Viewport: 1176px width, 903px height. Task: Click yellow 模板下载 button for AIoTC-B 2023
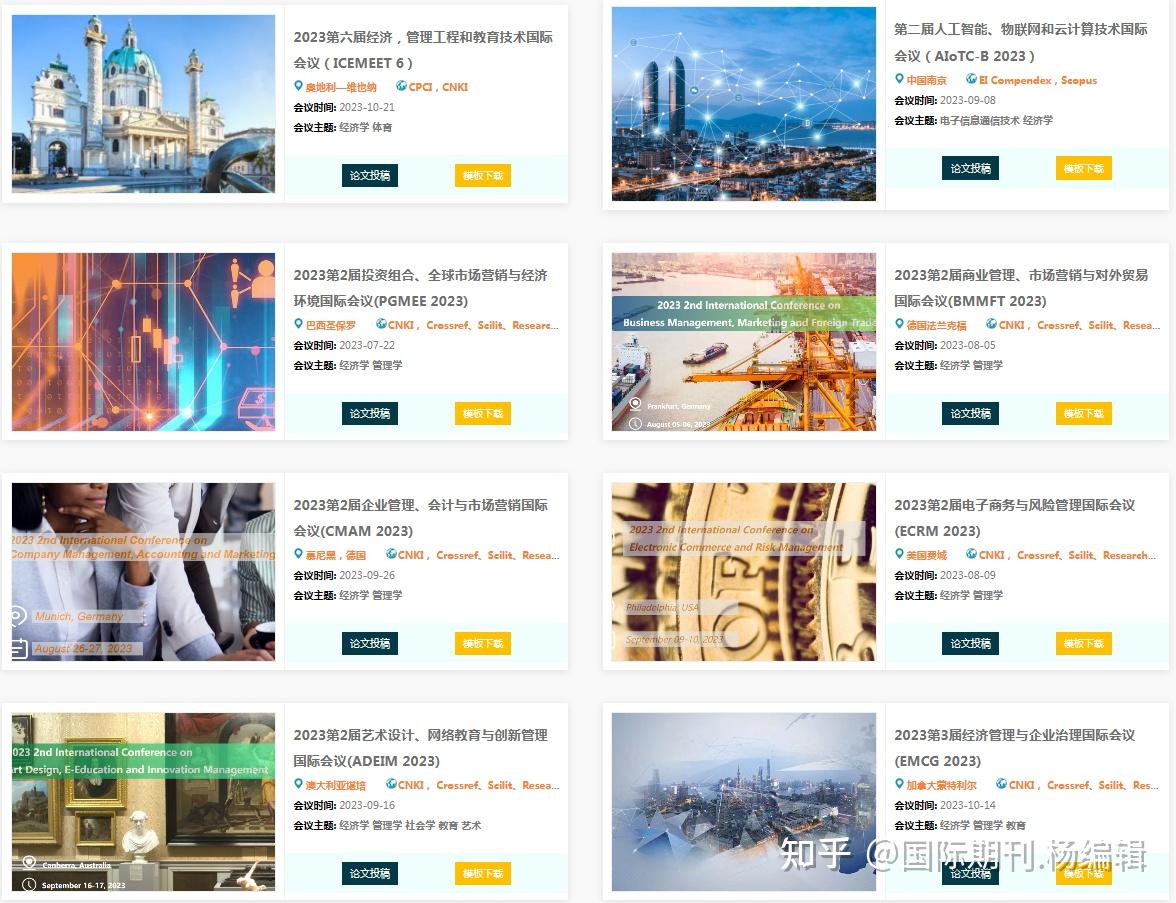pos(1084,168)
